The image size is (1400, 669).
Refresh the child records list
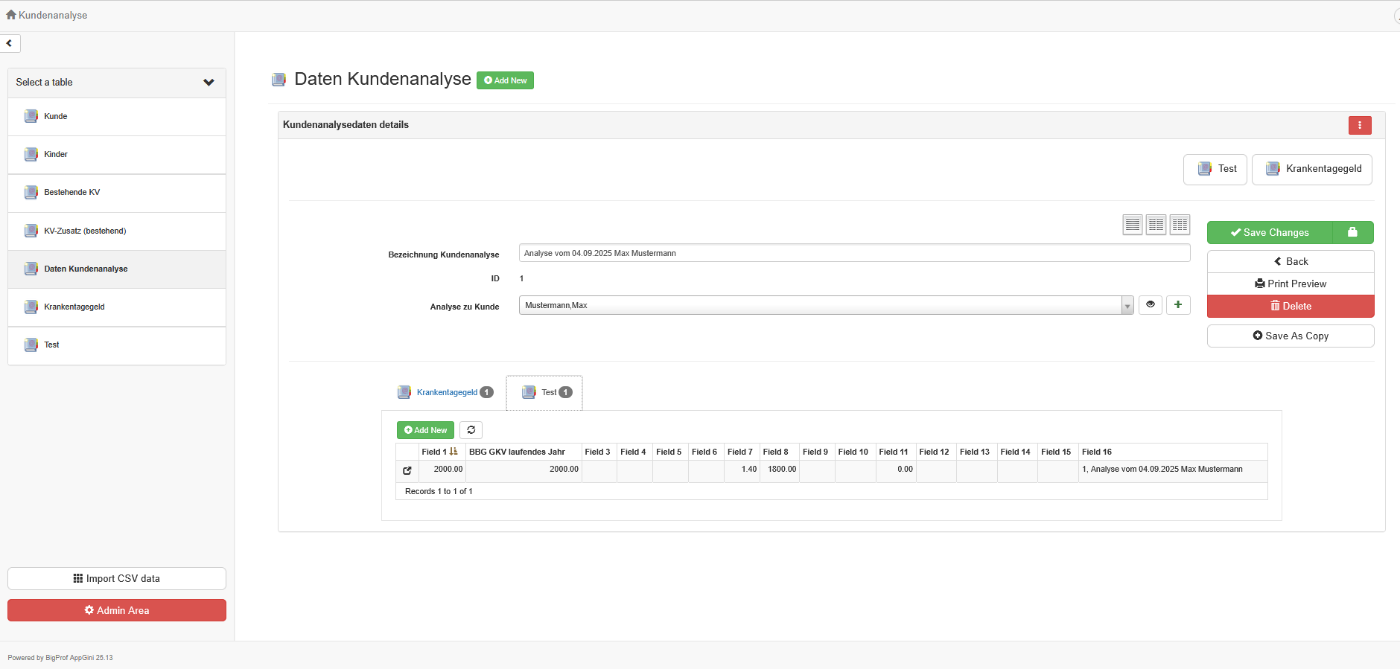pos(471,430)
